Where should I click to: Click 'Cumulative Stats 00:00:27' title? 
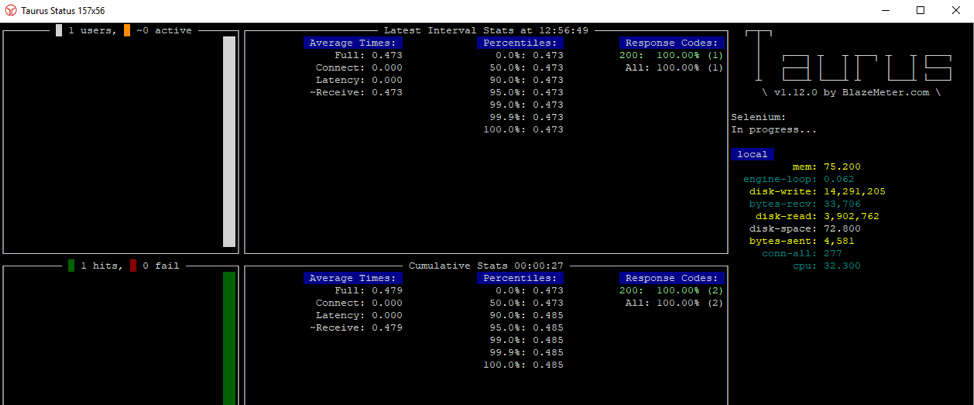click(x=486, y=266)
